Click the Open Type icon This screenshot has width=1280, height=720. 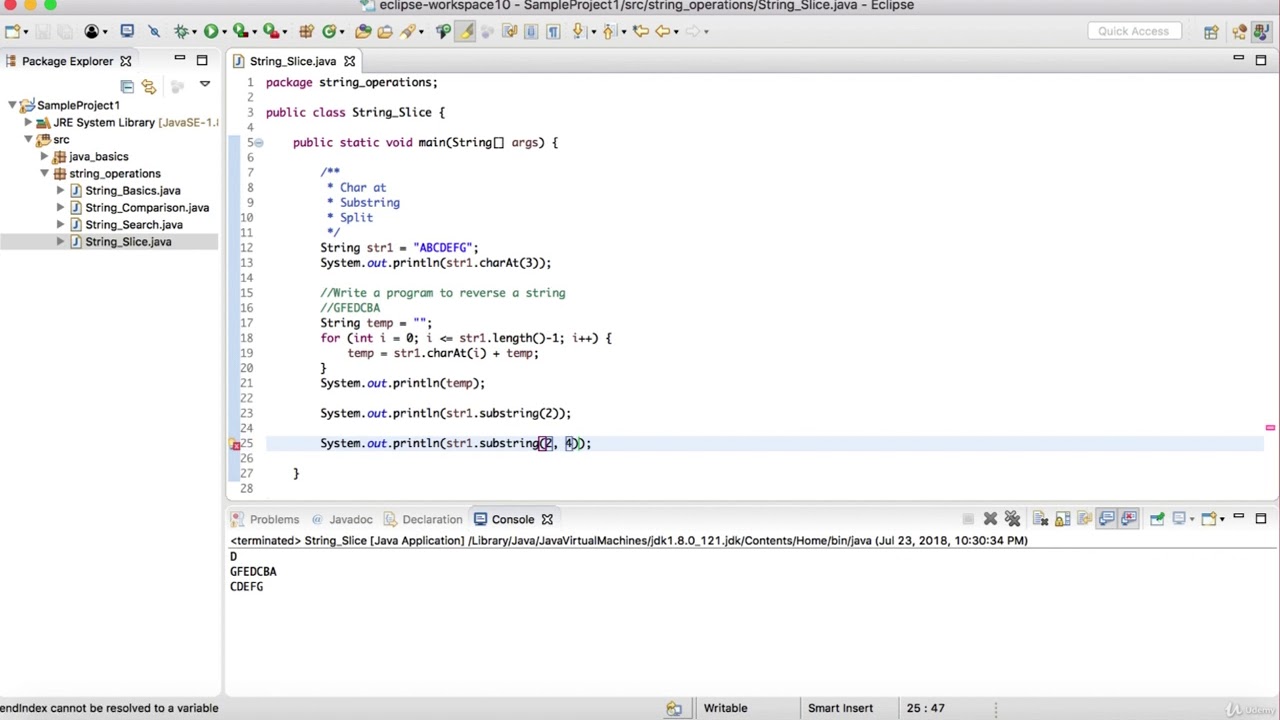pyautogui.click(x=363, y=31)
